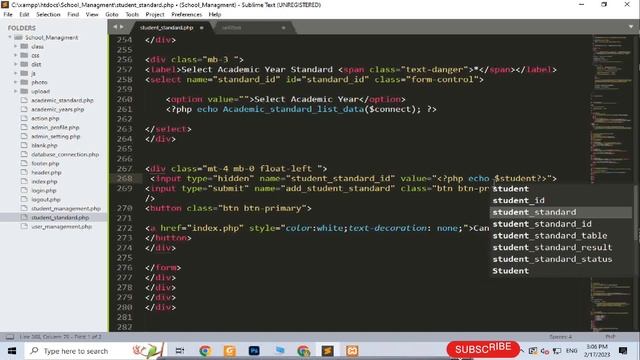Open the Find menu
This screenshot has width=640, height=360.
pos(73,14)
